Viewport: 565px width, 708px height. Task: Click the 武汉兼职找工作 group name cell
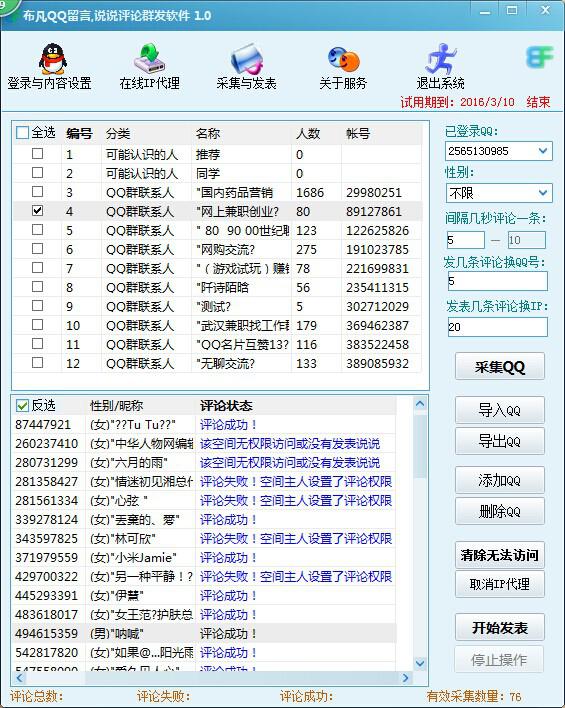(x=243, y=326)
